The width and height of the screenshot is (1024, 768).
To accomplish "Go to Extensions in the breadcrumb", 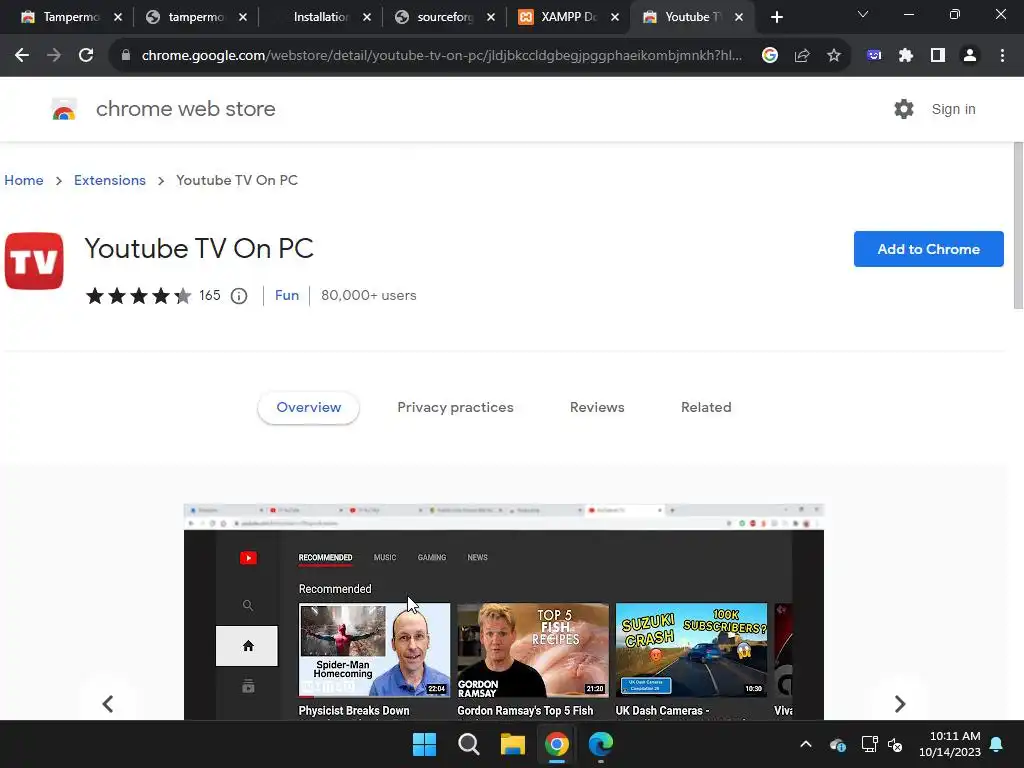I will [110, 180].
